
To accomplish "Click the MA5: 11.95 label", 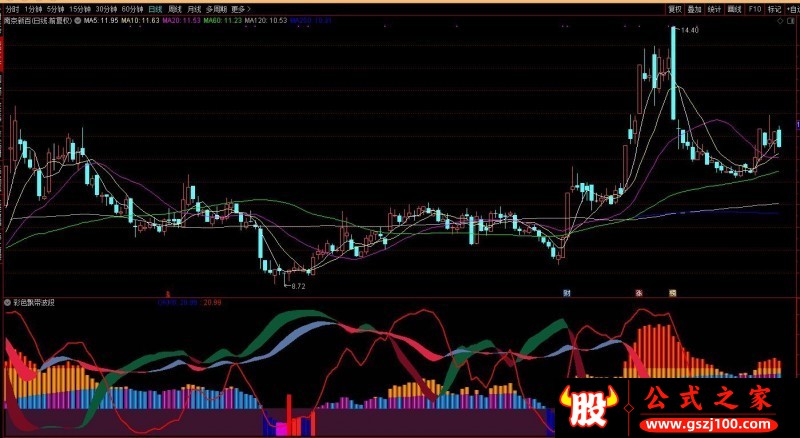I will pos(101,21).
